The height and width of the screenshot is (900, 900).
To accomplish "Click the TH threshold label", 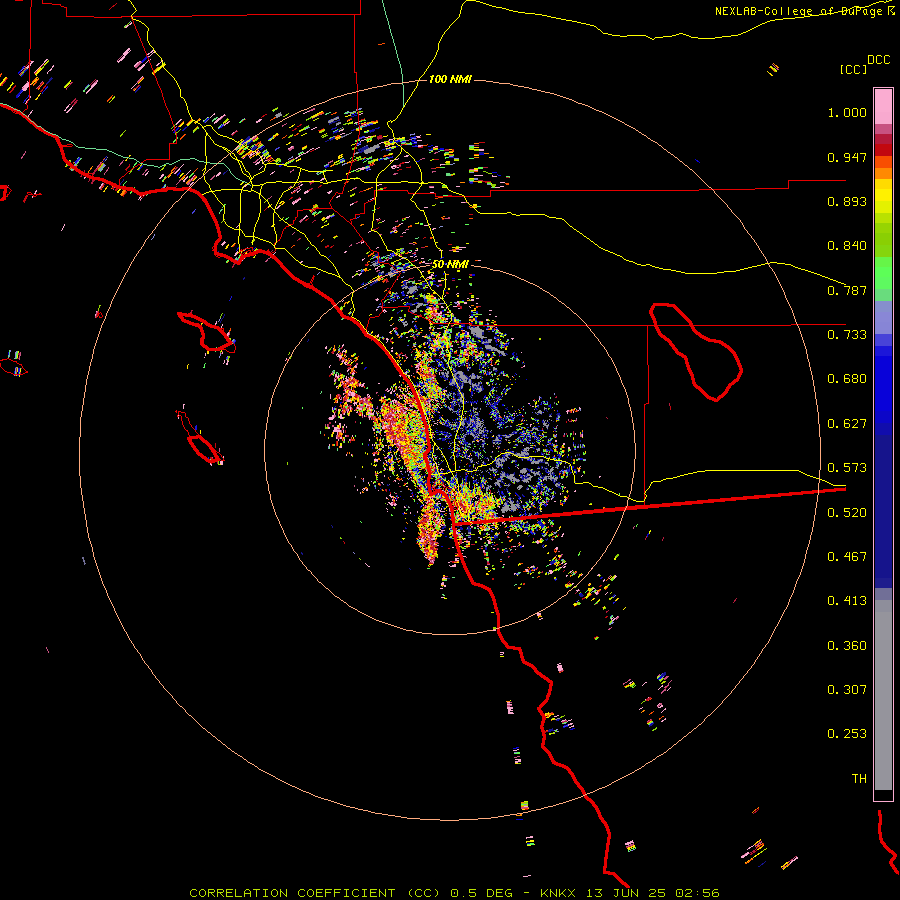I will (x=859, y=779).
